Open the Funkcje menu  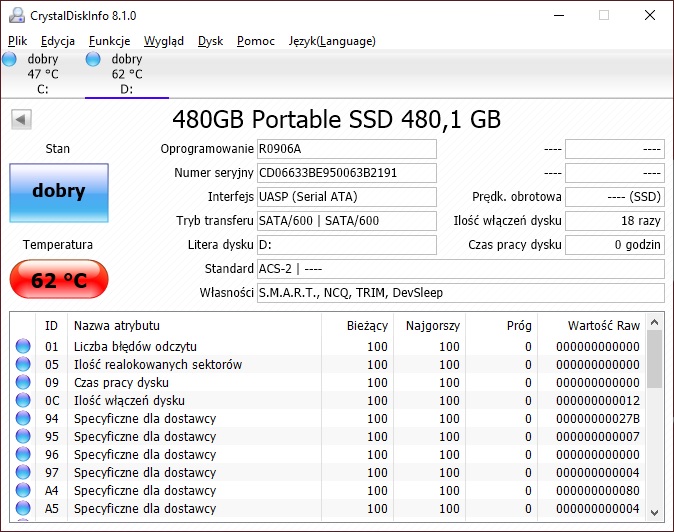tap(109, 41)
